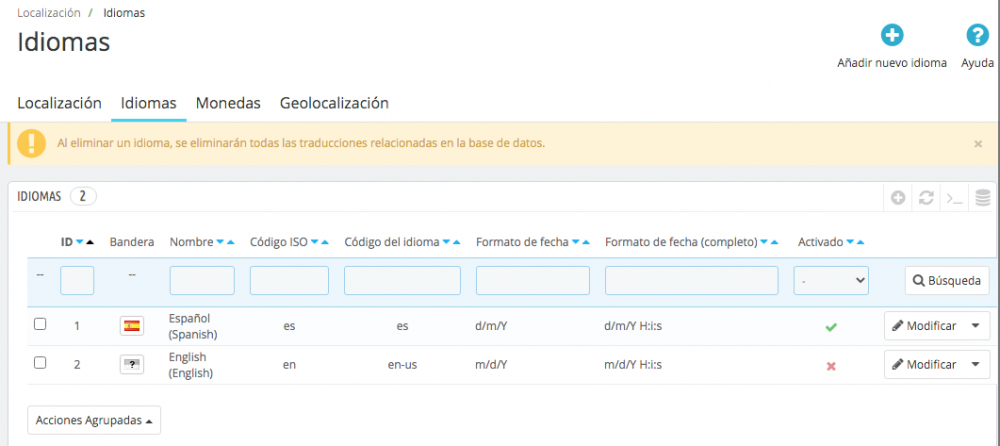This screenshot has height=446, width=1000.
Task: Expand Modificar dropdown for Español
Action: pyautogui.click(x=976, y=326)
